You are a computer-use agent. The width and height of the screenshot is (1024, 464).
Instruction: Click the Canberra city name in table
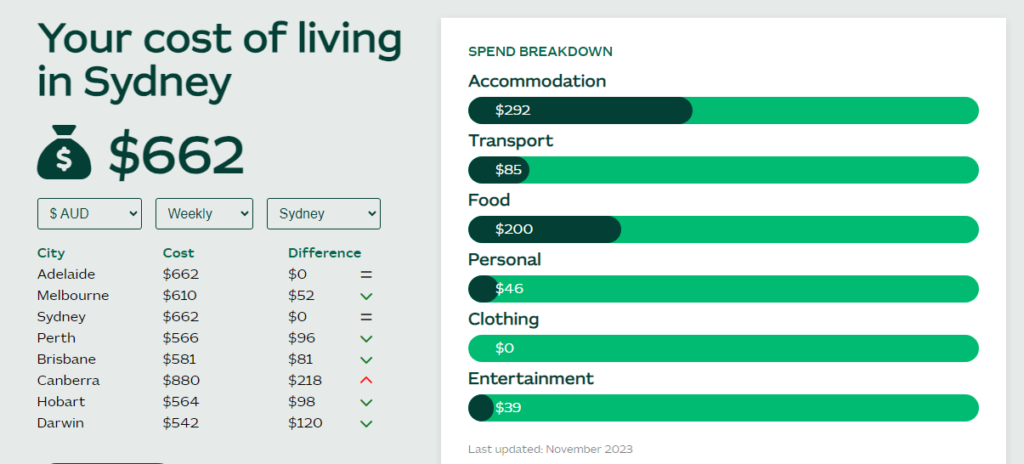(68, 380)
